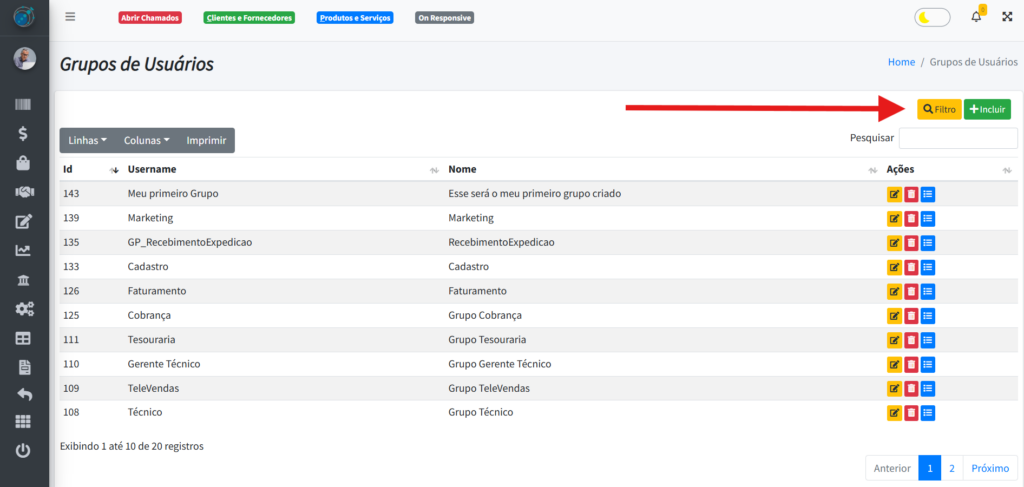The image size is (1024, 487).
Task: Click the power logout sidebar icon
Action: click(24, 450)
